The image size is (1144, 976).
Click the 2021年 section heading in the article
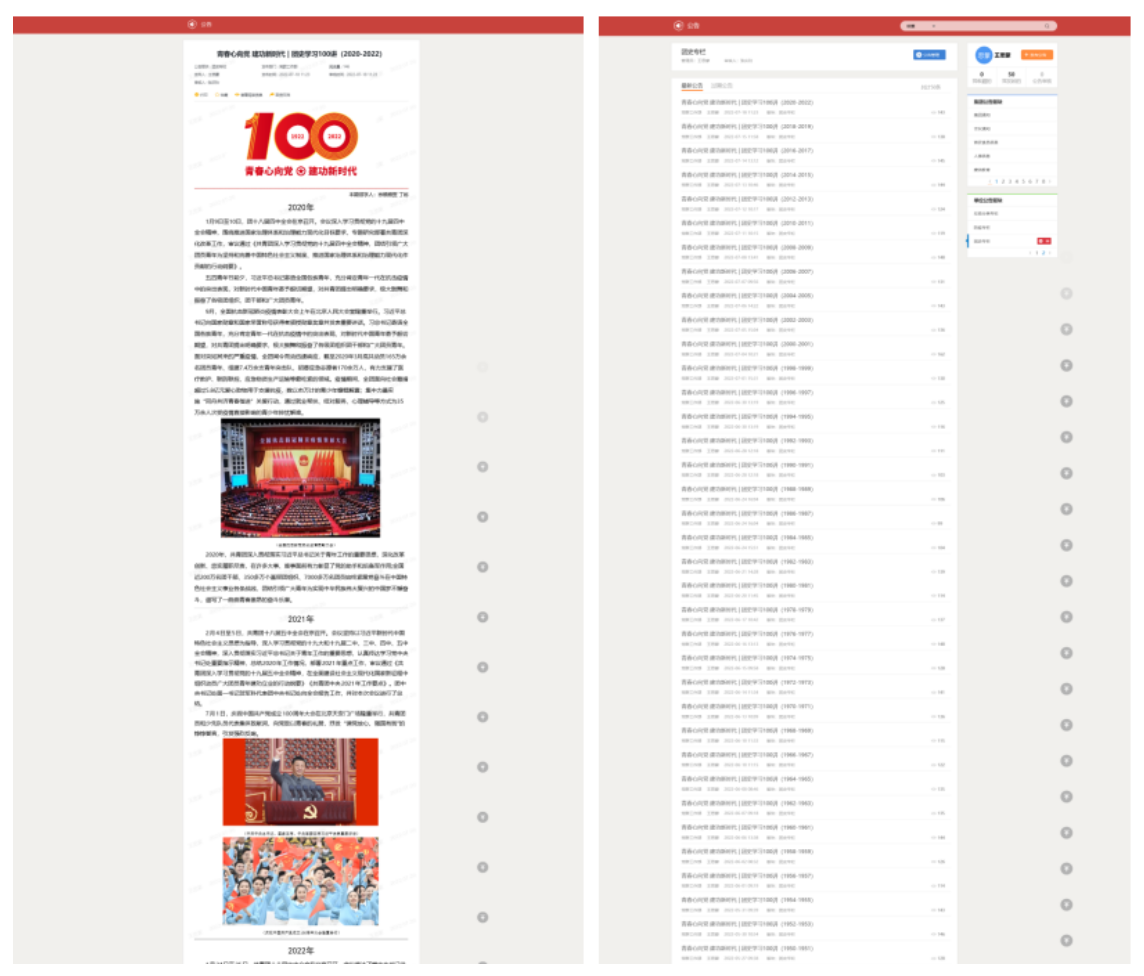click(301, 619)
